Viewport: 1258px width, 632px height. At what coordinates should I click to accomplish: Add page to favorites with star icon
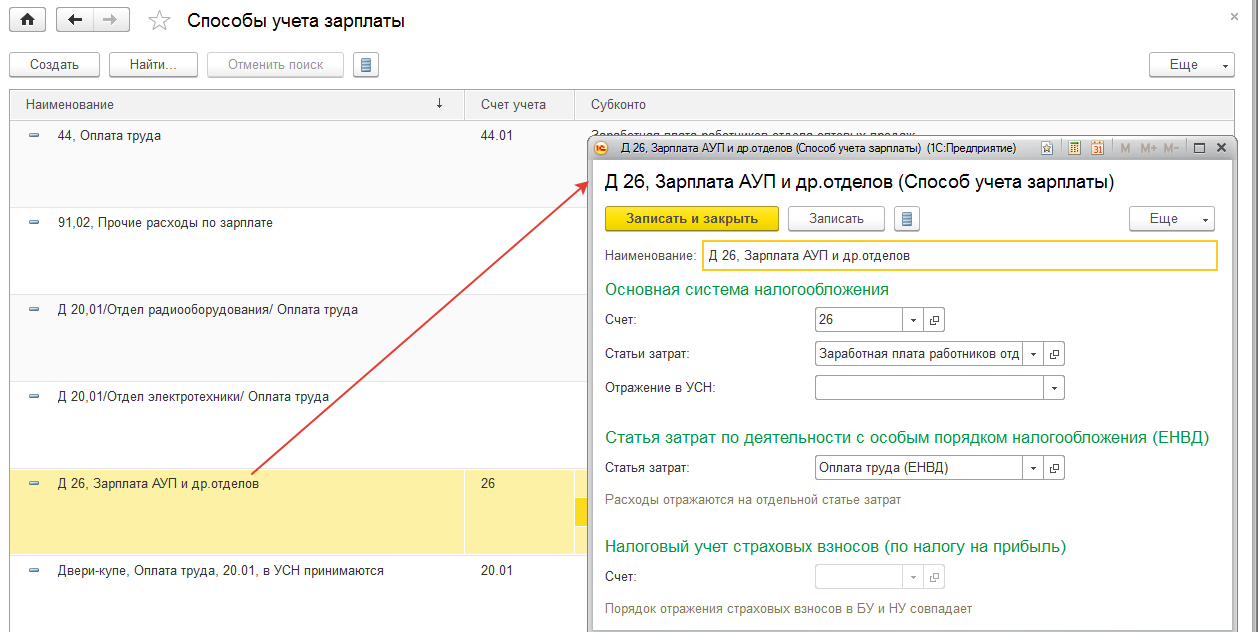(158, 21)
